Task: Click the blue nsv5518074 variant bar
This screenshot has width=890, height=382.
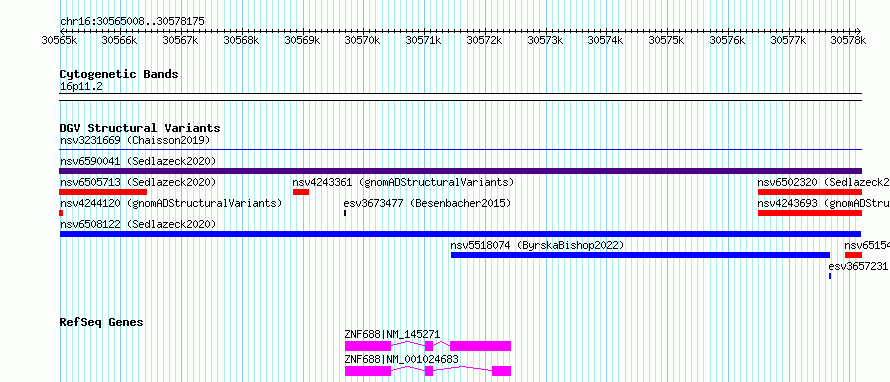Action: click(640, 255)
